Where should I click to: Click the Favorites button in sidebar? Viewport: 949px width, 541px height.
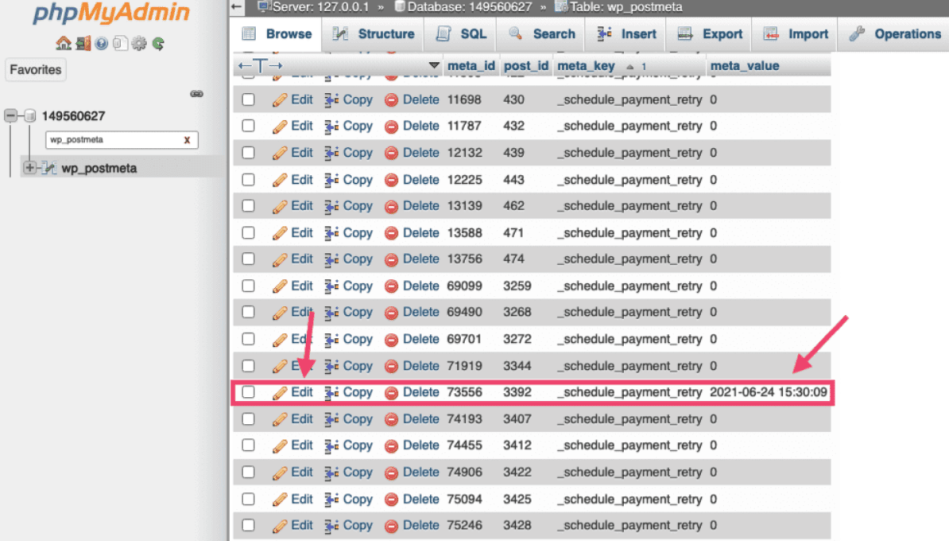point(36,70)
